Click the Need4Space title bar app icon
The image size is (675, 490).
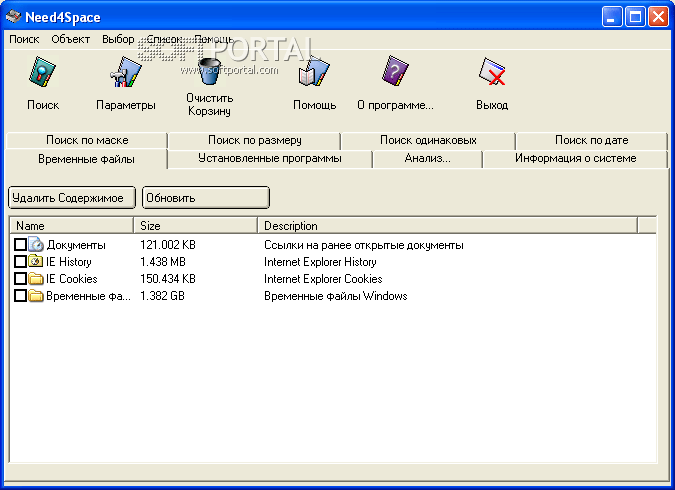pos(13,17)
